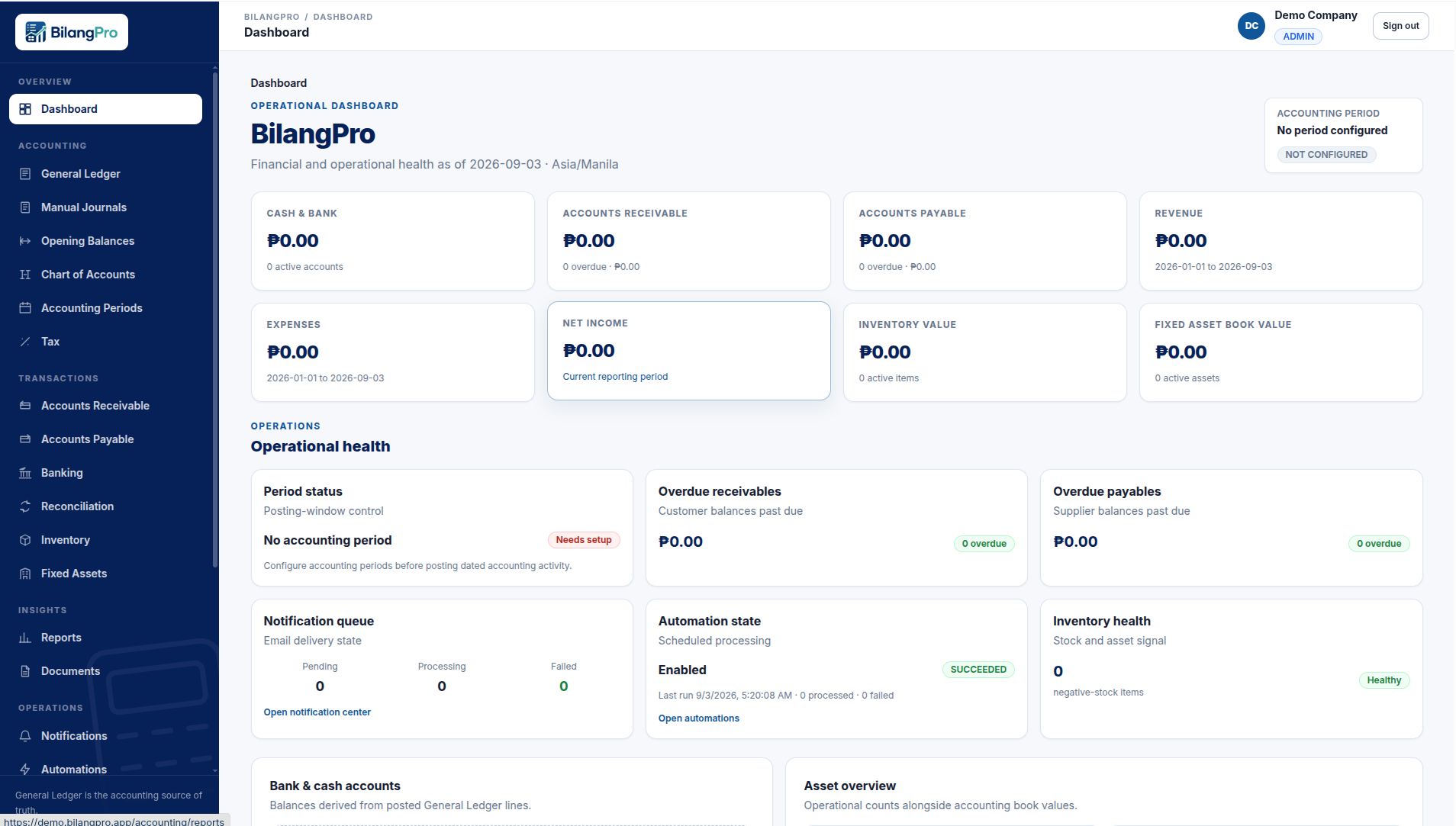The height and width of the screenshot is (826, 1456).
Task: Click the General Ledger icon
Action: click(x=25, y=174)
